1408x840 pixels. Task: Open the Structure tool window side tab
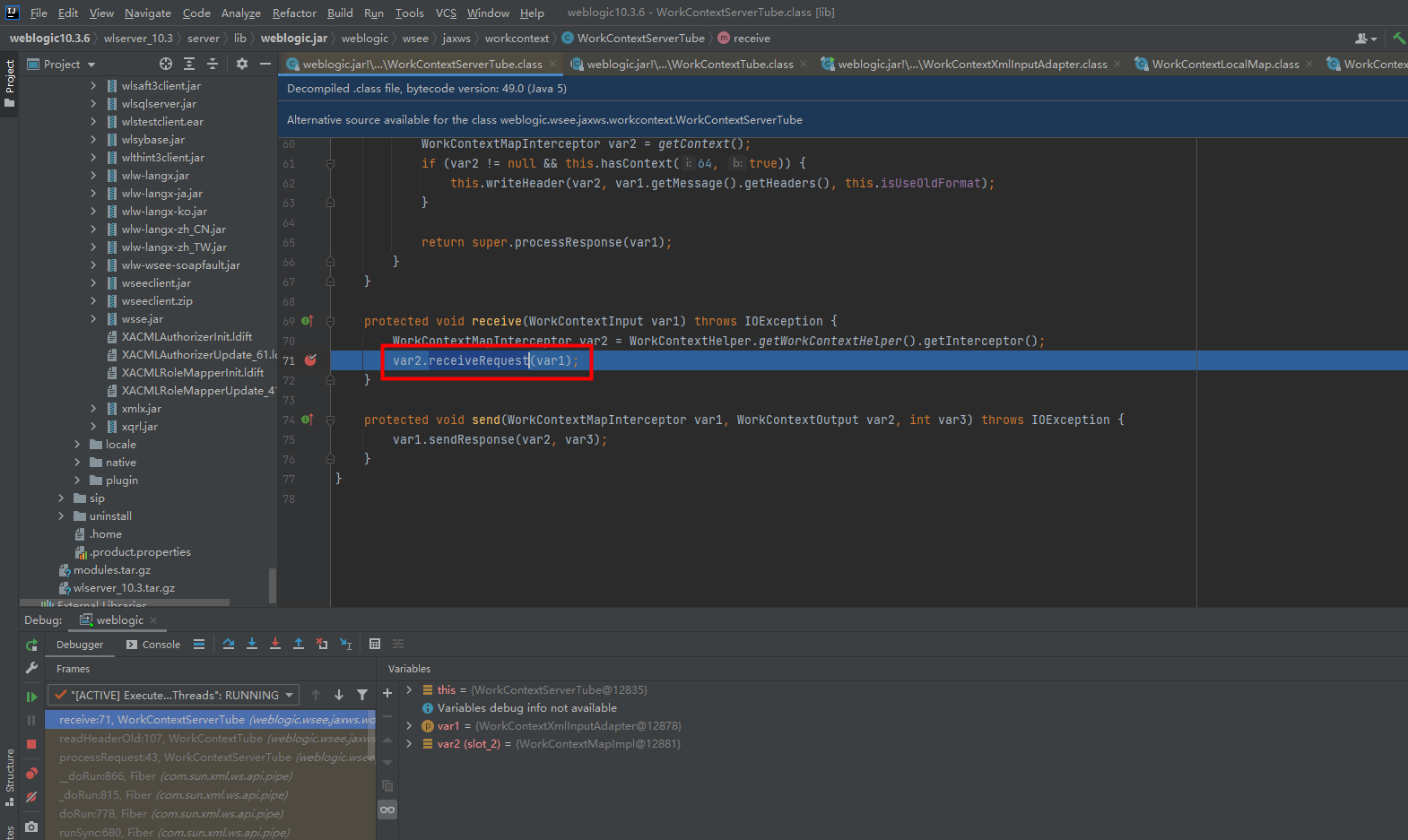(10, 776)
